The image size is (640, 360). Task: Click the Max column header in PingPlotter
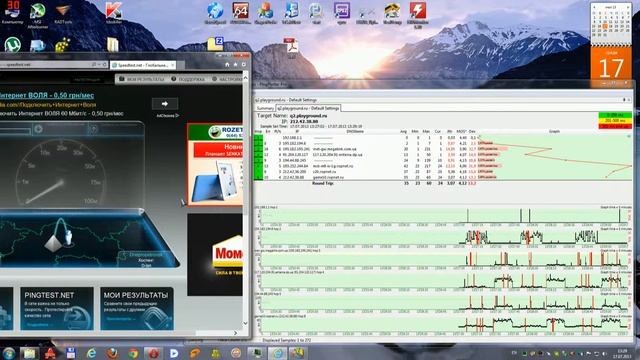426,131
